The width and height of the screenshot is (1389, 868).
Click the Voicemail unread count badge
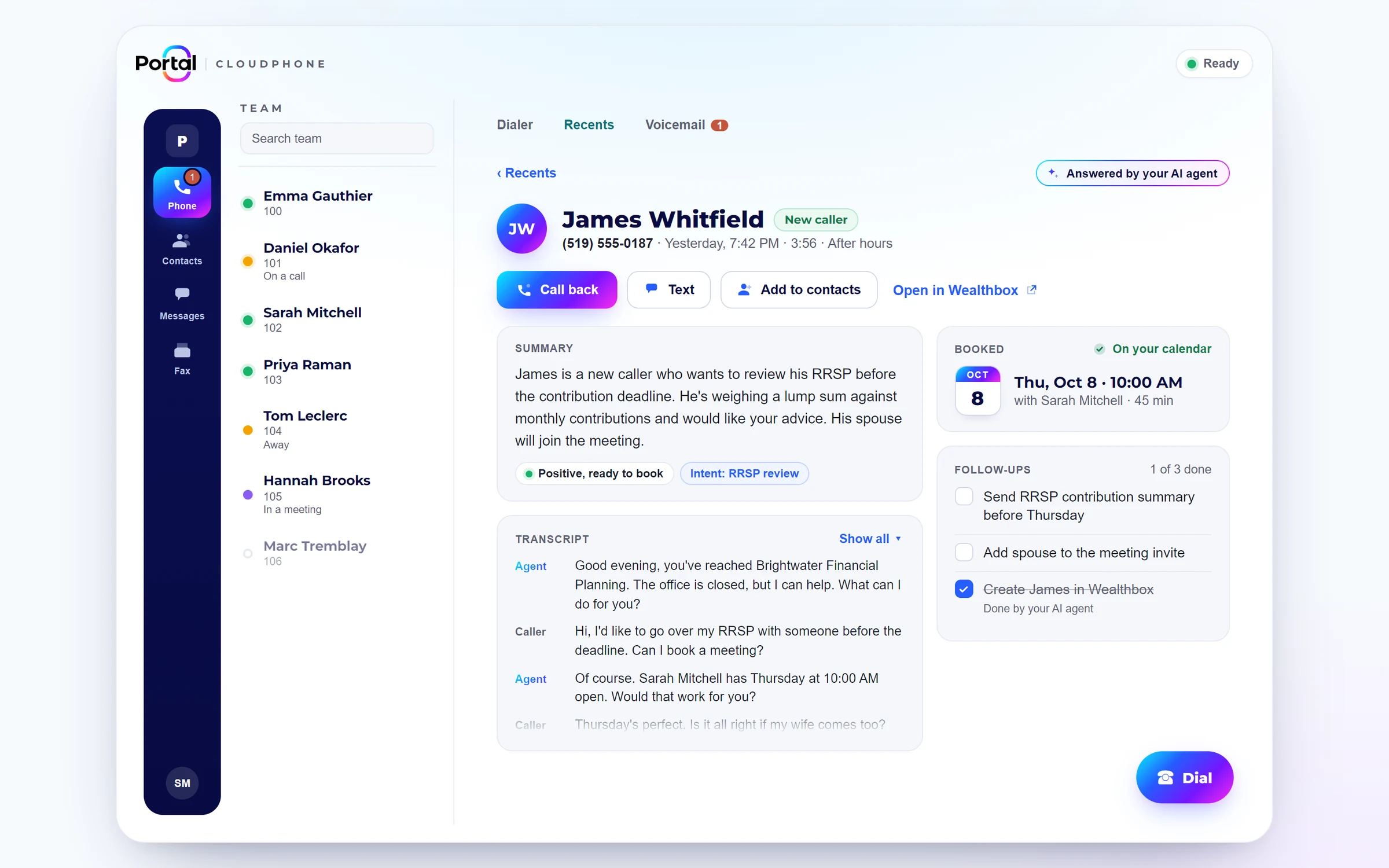(x=719, y=125)
